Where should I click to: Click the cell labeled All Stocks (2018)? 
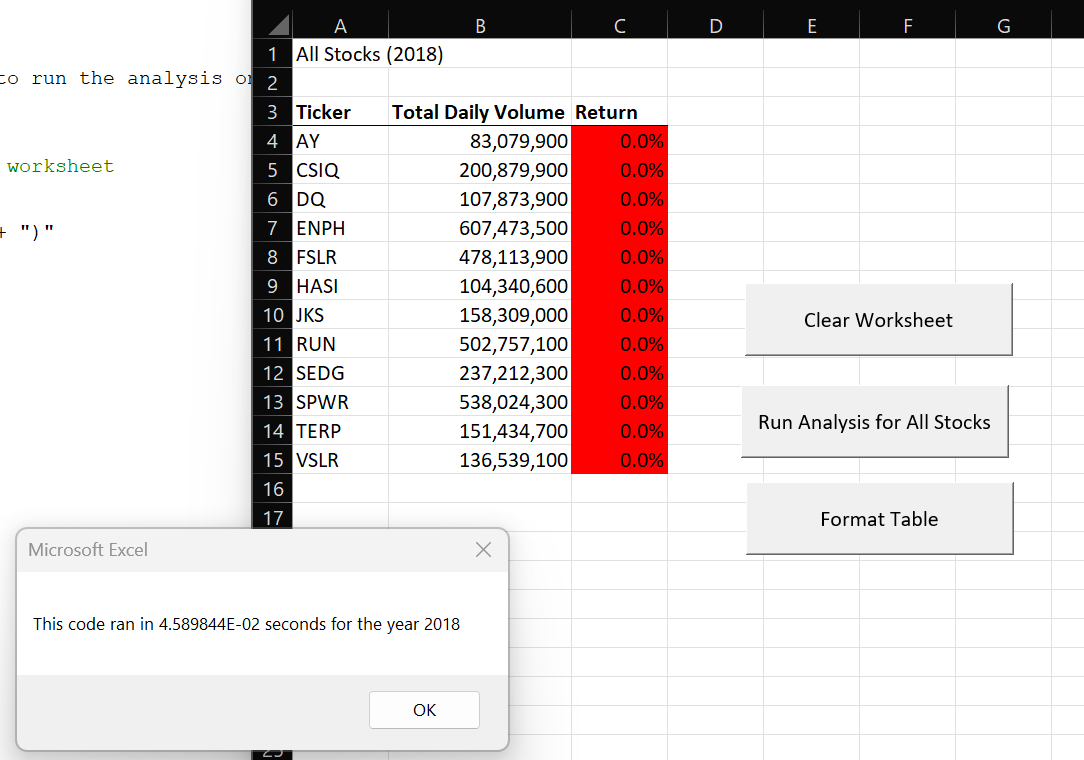click(x=340, y=54)
